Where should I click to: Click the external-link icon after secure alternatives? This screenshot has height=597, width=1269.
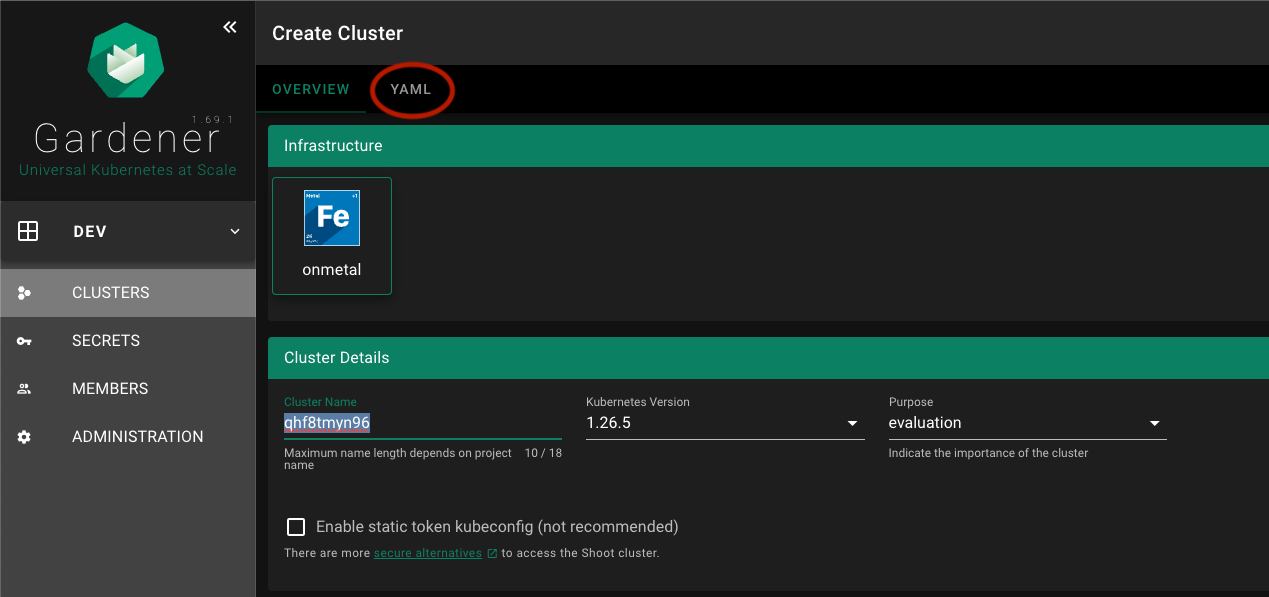492,553
